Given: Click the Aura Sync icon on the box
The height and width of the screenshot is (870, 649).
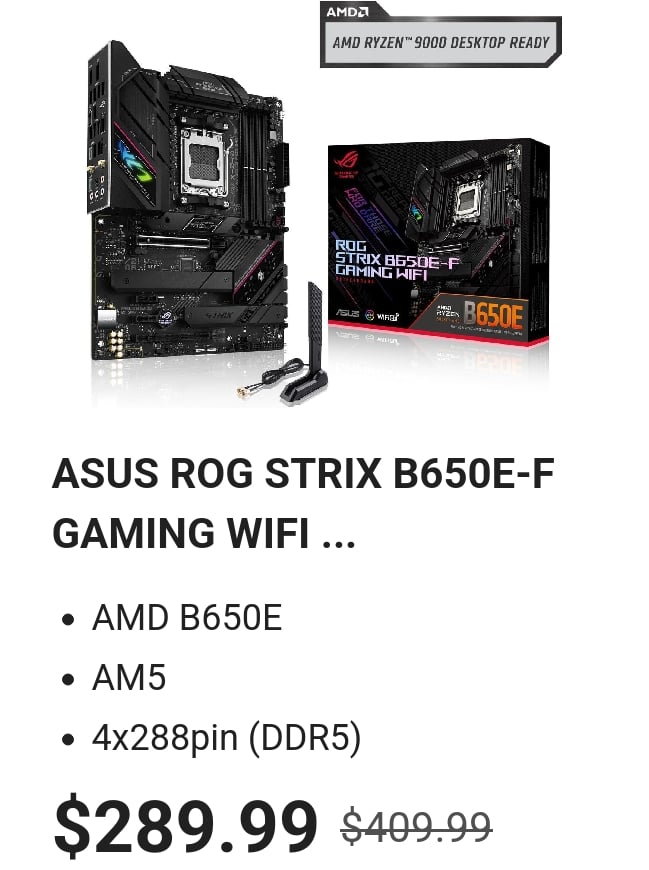Looking at the screenshot, I should pos(369,316).
